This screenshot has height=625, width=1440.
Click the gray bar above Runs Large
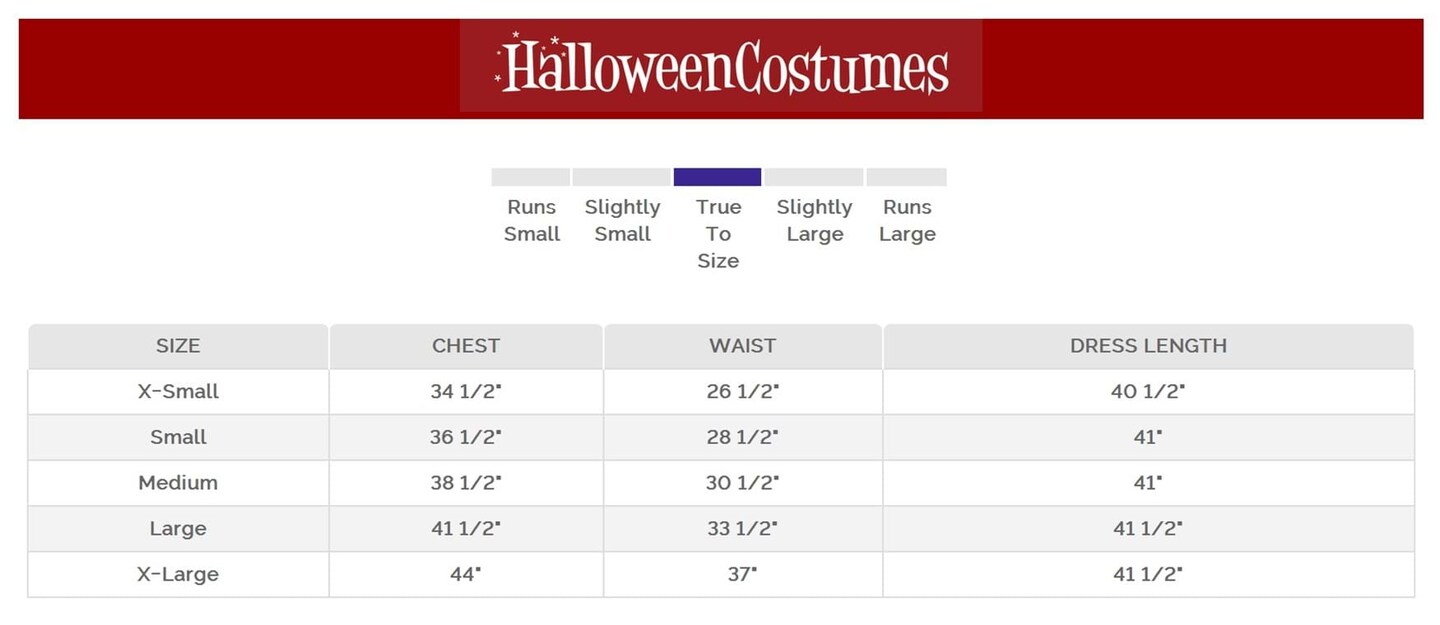(906, 177)
